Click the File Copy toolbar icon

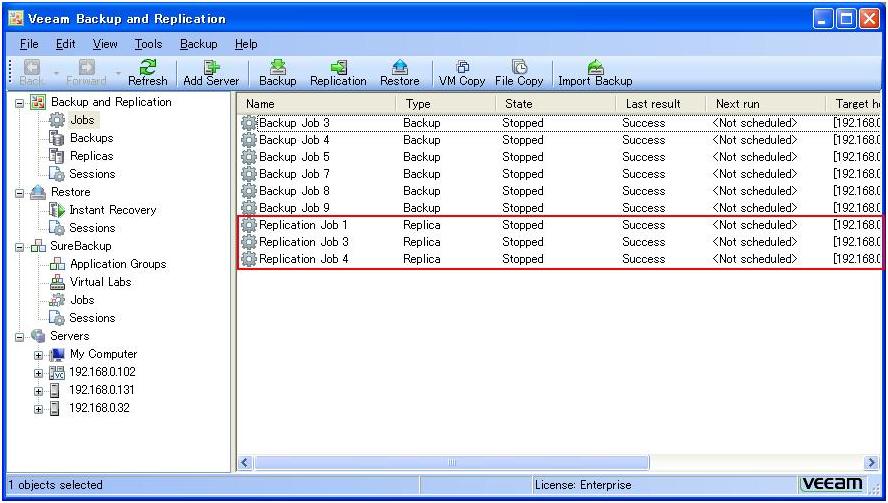(x=519, y=67)
